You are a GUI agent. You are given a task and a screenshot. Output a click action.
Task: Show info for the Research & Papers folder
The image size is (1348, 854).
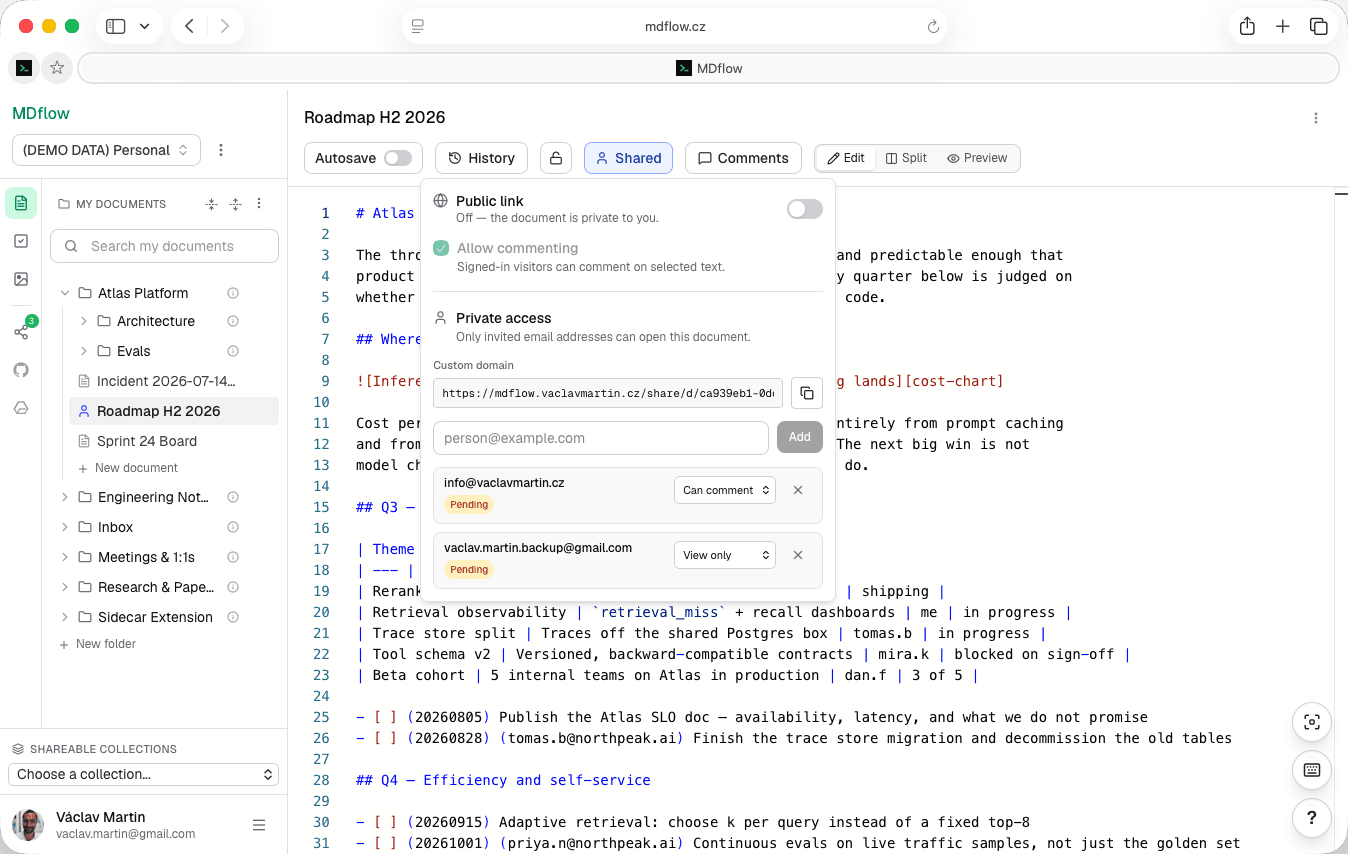[233, 587]
